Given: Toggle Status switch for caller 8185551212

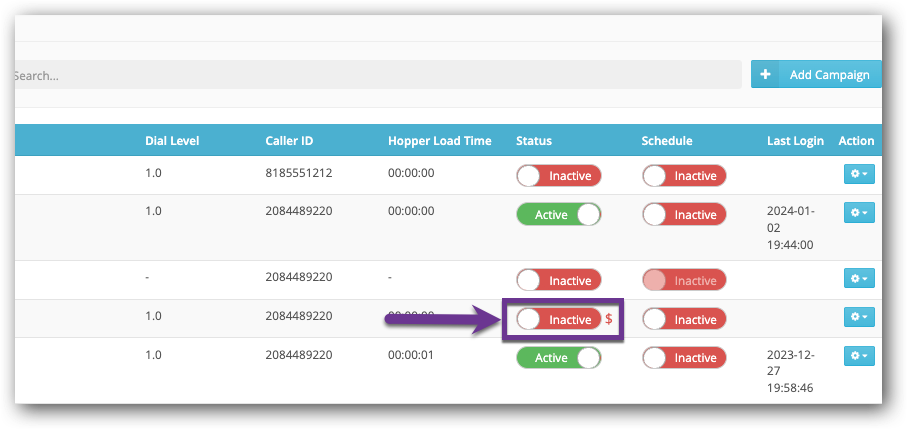Looking at the screenshot, I should [558, 176].
